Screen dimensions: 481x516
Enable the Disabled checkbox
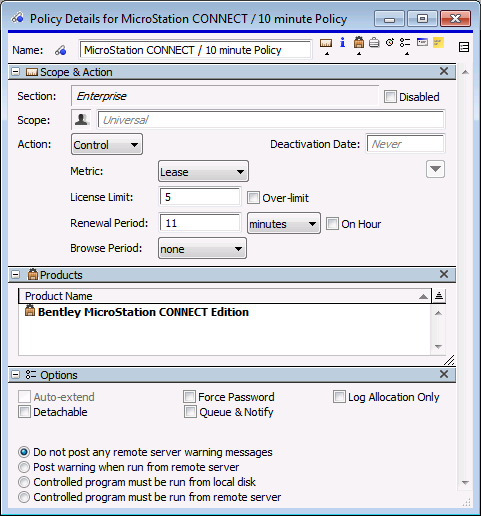coord(390,97)
